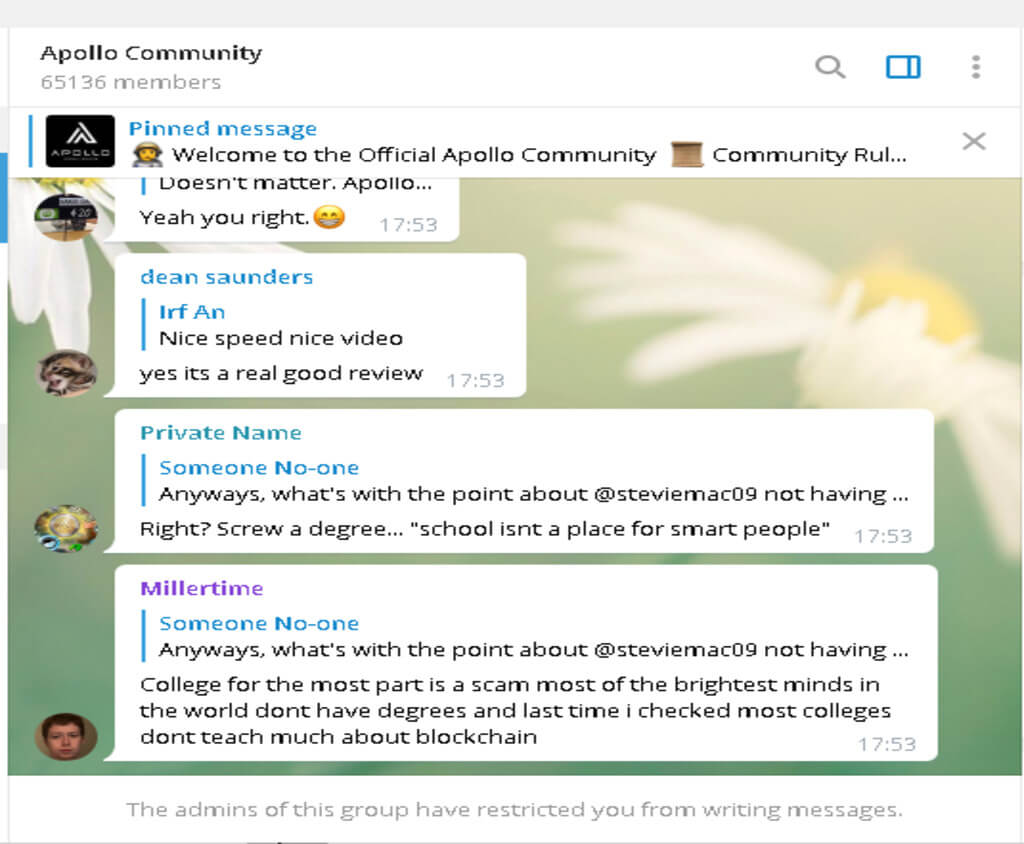Dismiss the pinned message with X
Viewport: 1024px width, 844px height.
pos(973,141)
